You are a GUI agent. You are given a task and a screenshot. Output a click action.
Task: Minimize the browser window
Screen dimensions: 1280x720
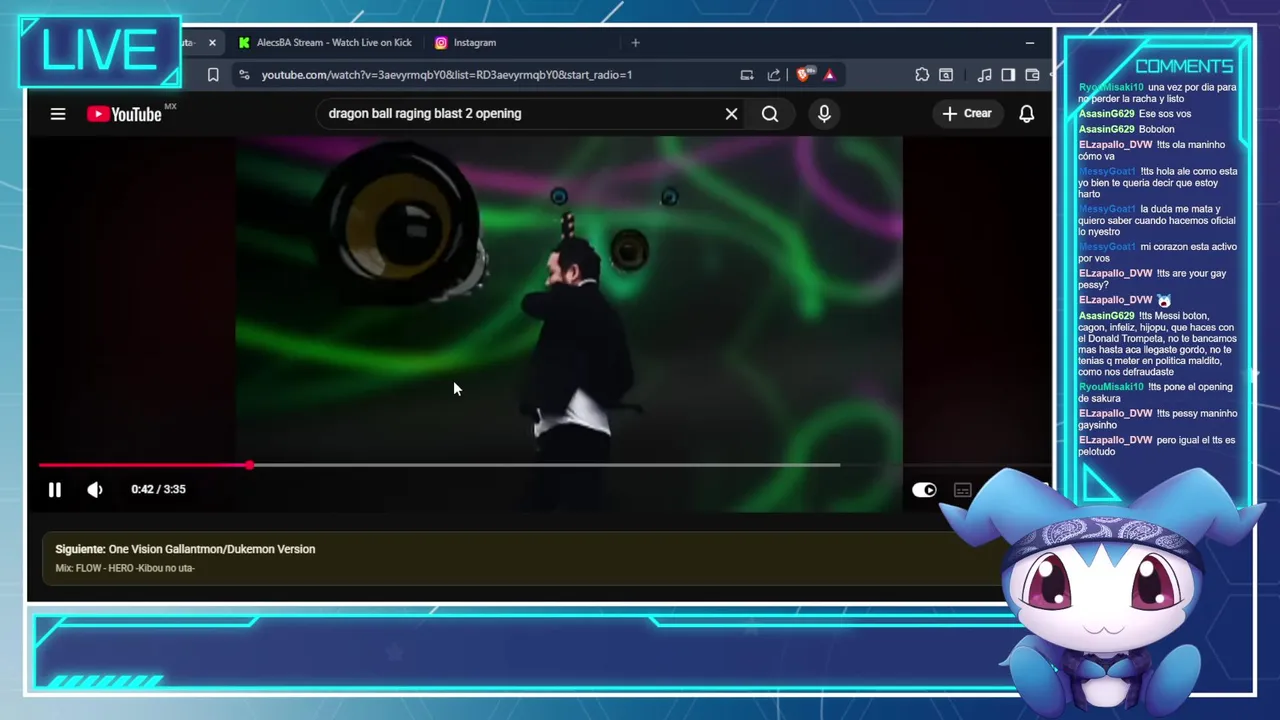click(1029, 43)
